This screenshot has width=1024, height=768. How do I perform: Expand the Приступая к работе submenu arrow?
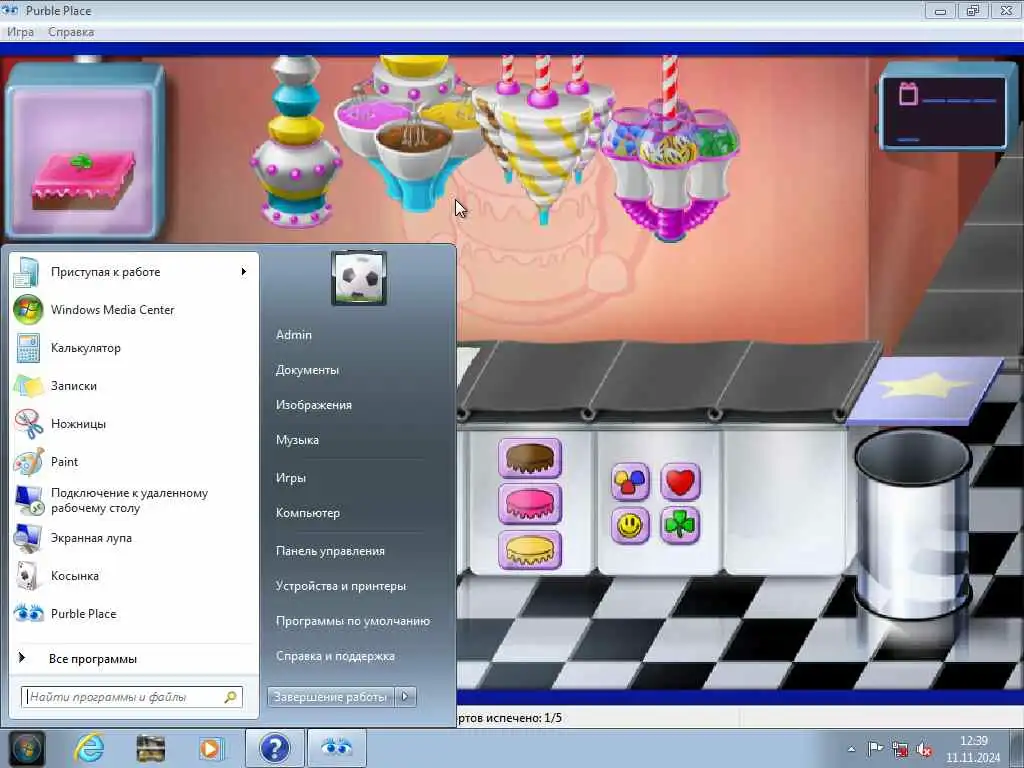(244, 272)
